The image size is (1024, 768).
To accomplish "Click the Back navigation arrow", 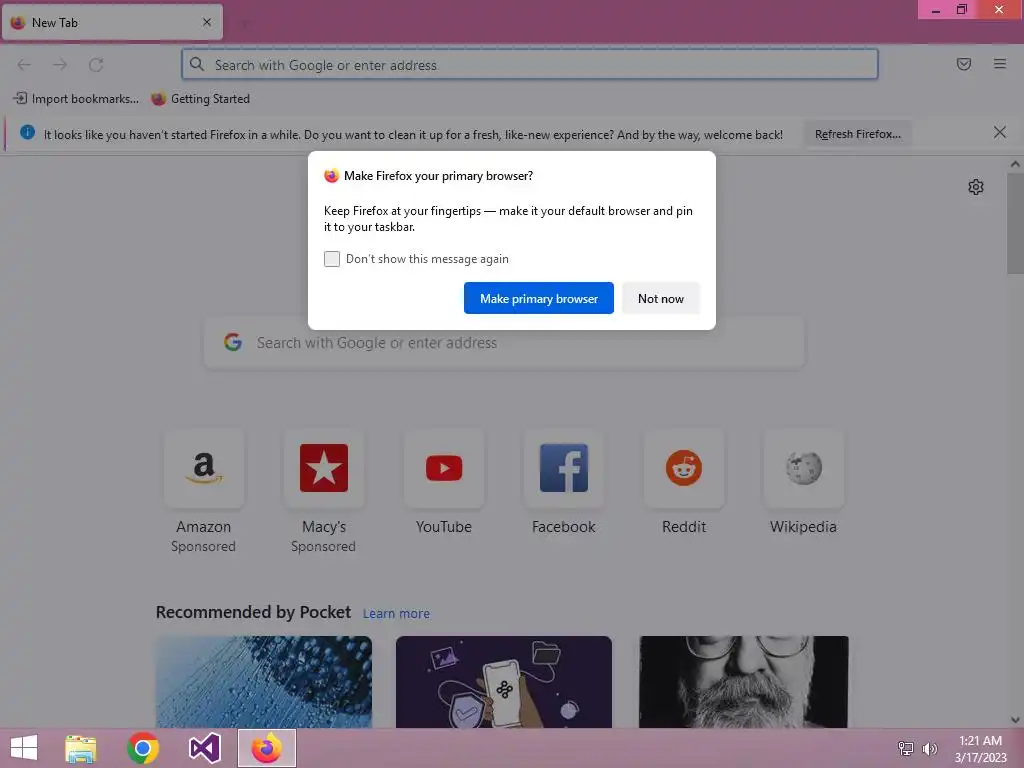I will coord(24,65).
